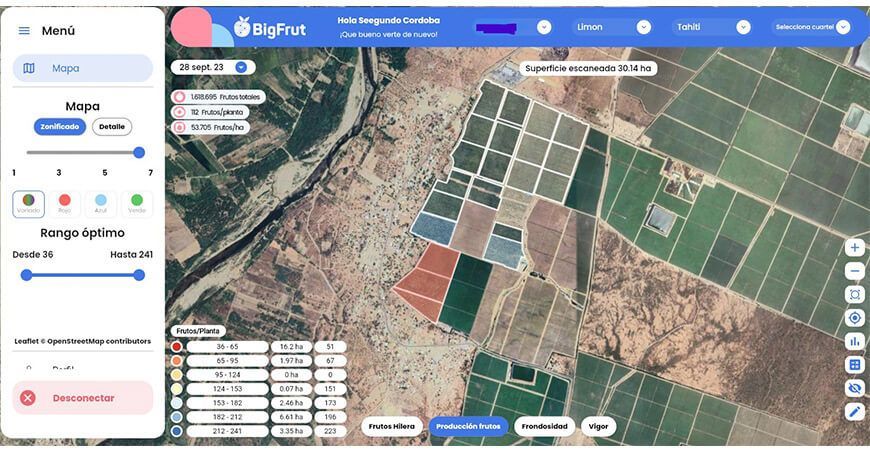This screenshot has width=870, height=452.
Task: Click the 36 - 65 range label
Action: (227, 347)
